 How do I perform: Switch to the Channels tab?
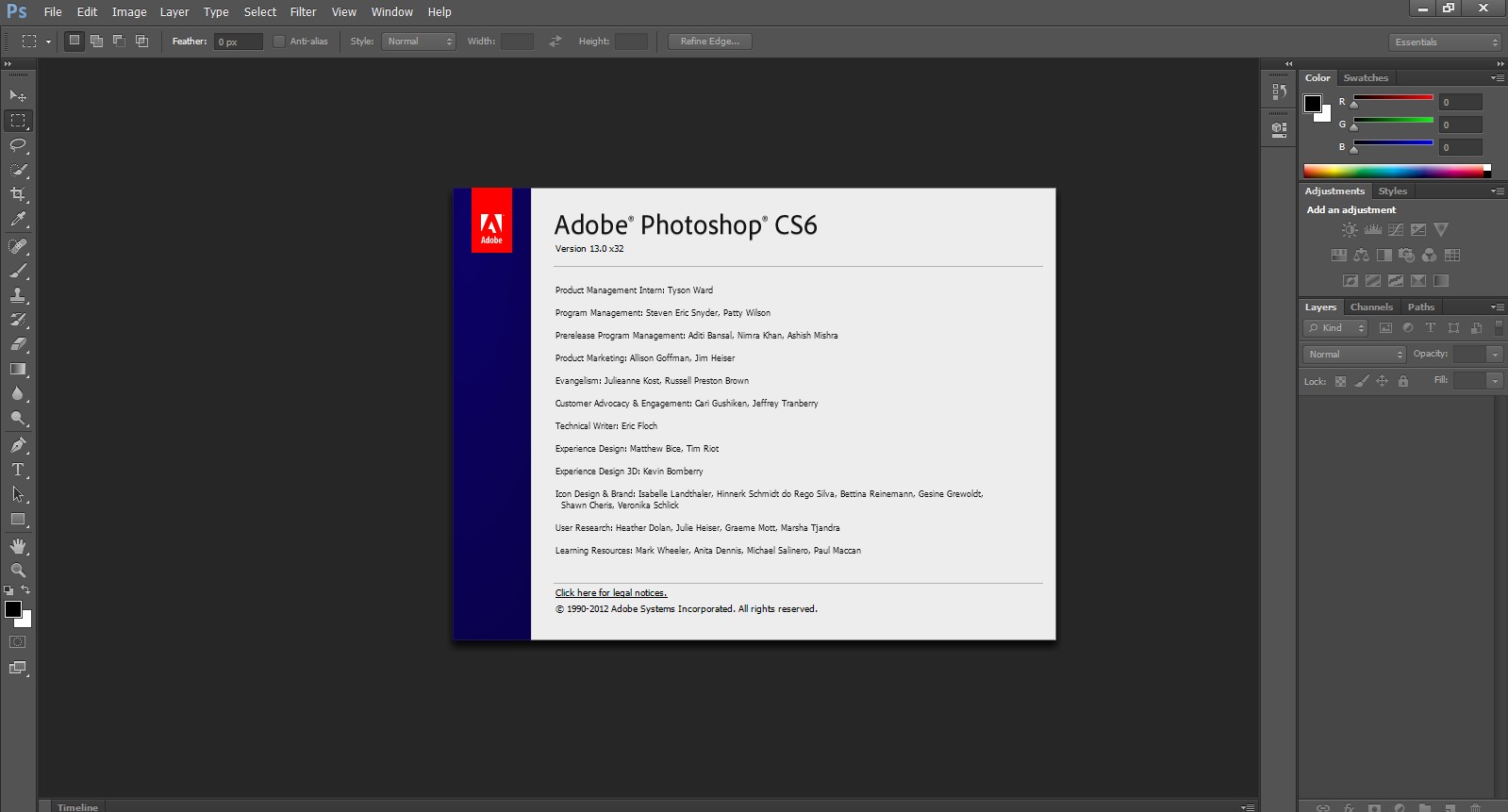pyautogui.click(x=1371, y=307)
